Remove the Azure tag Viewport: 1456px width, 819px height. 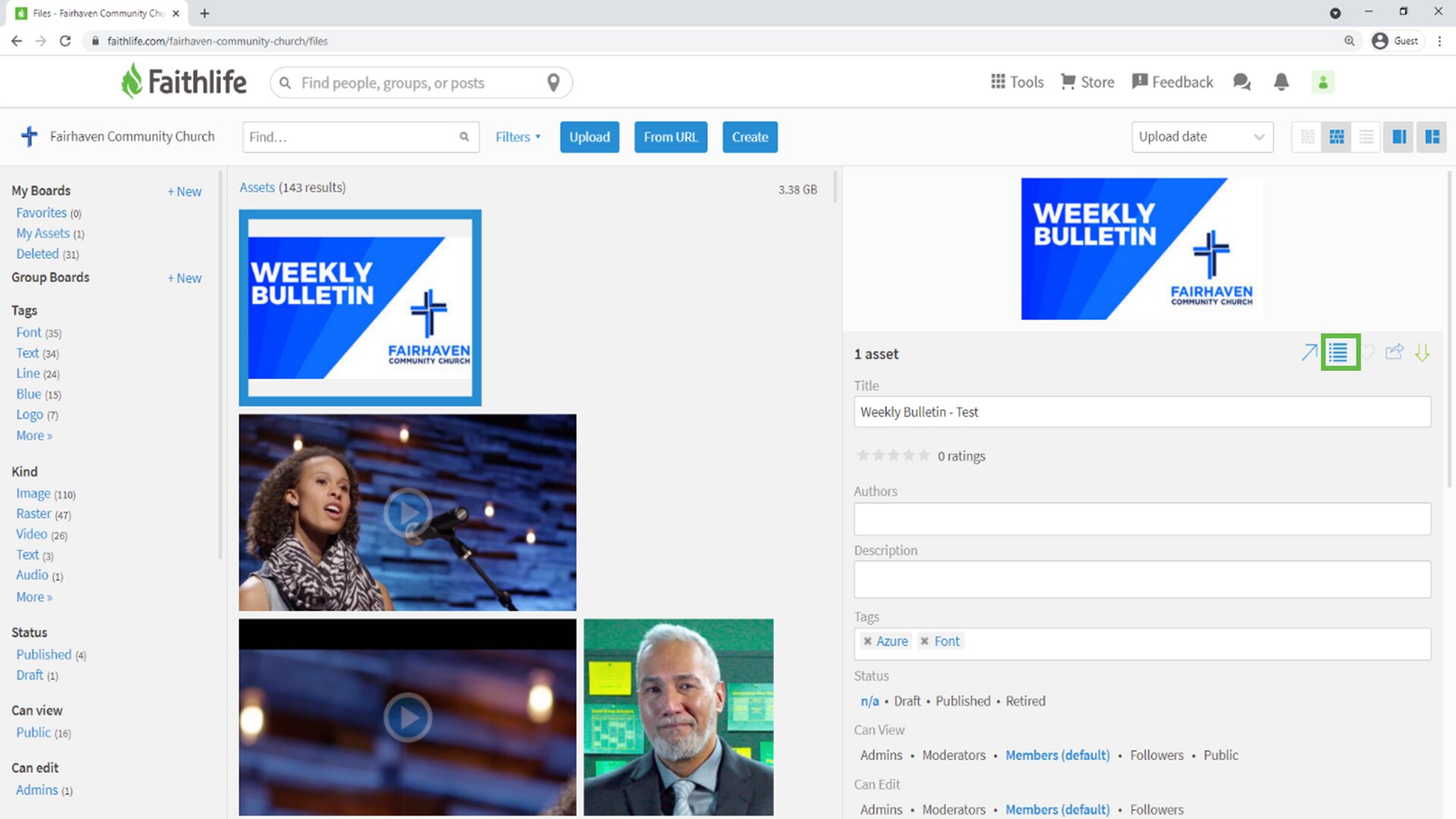point(868,642)
